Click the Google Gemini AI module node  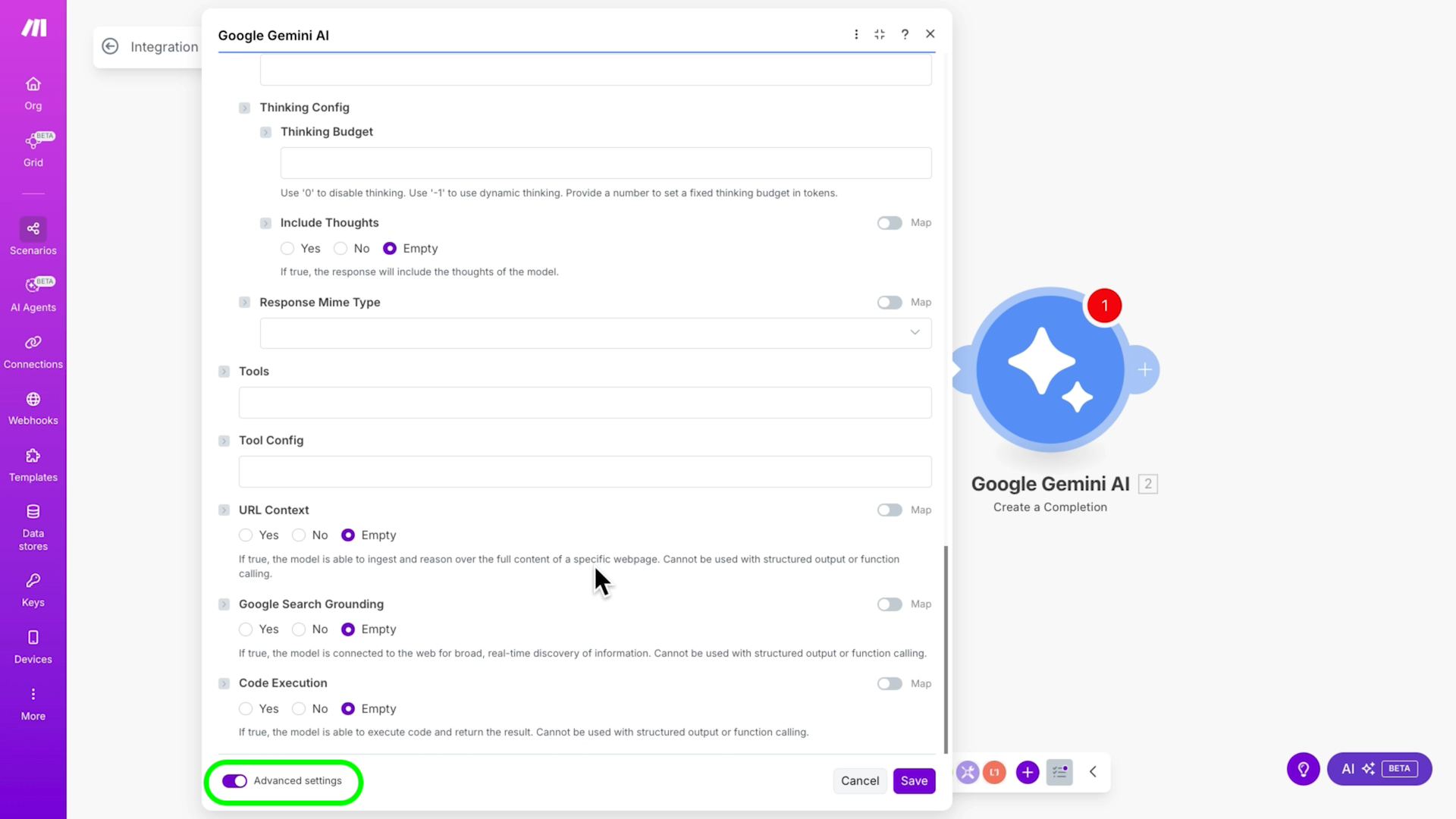click(1050, 369)
